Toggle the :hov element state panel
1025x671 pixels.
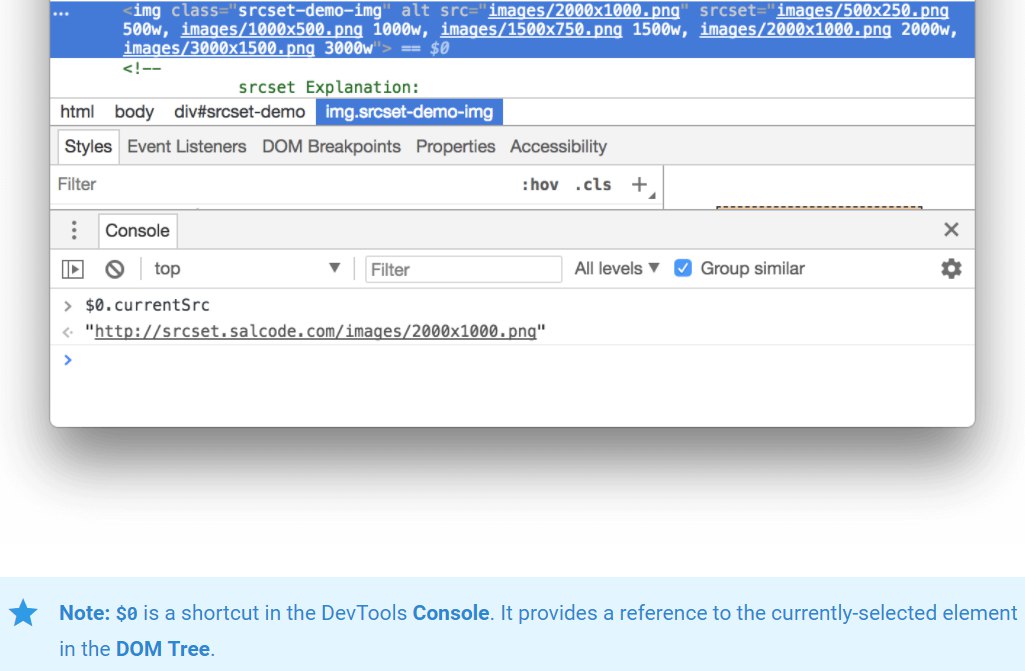click(x=540, y=185)
